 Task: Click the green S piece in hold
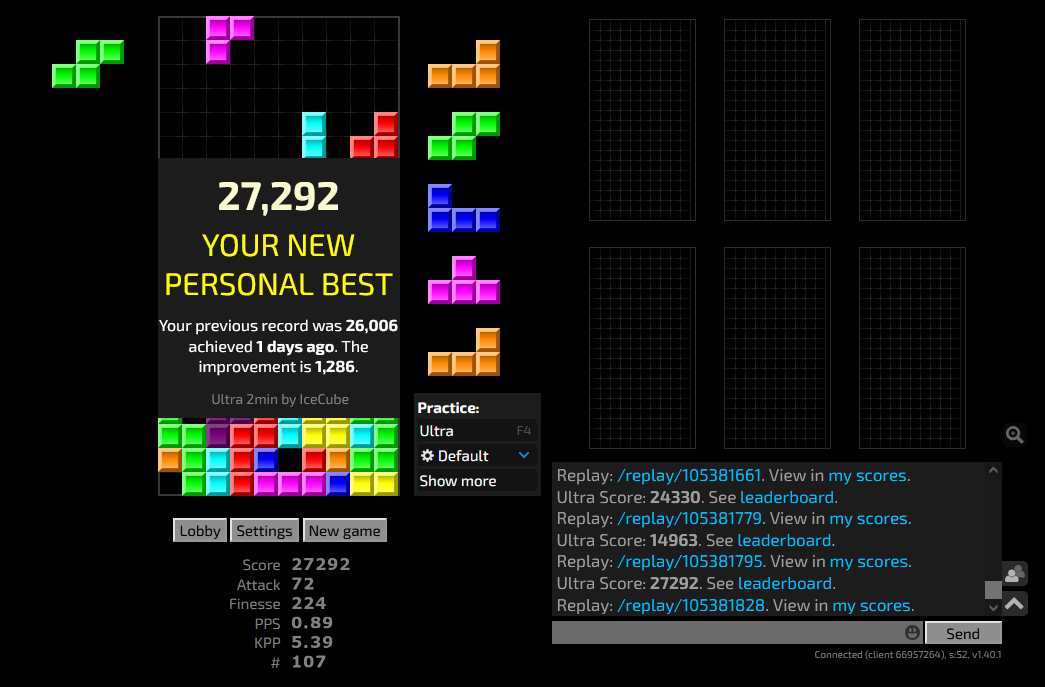(x=88, y=64)
